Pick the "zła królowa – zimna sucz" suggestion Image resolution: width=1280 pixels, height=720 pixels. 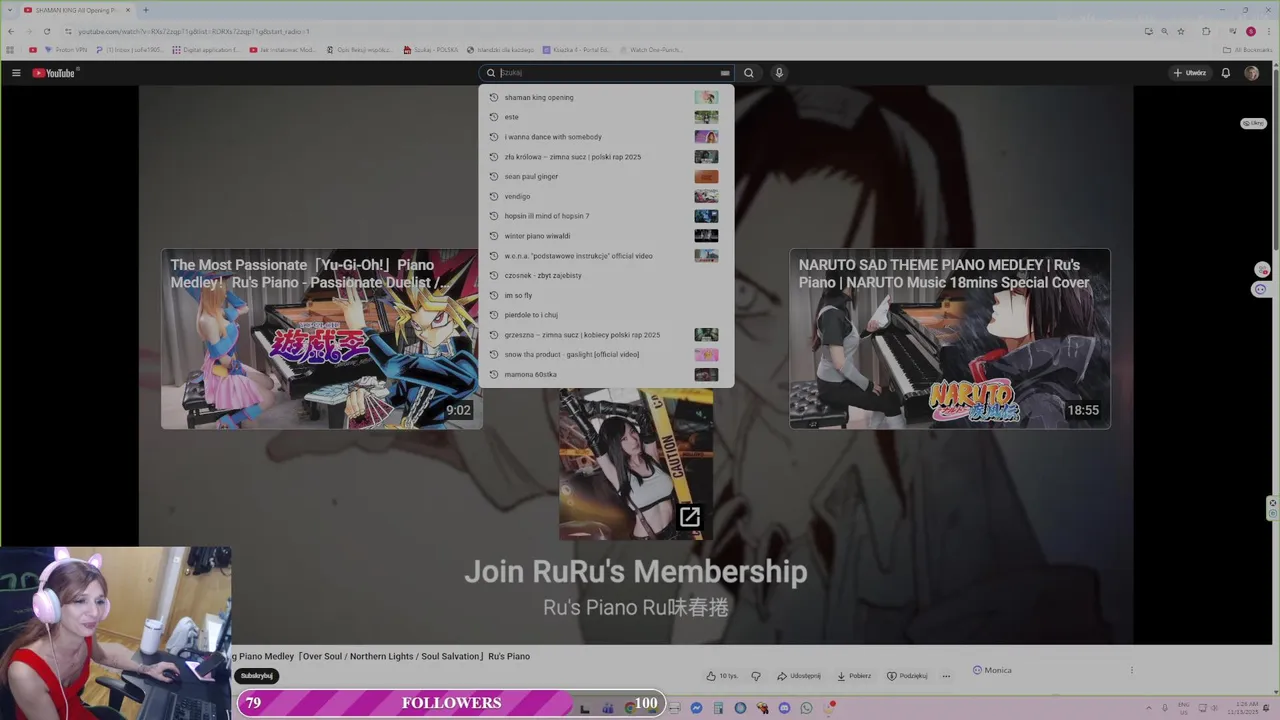tap(605, 157)
